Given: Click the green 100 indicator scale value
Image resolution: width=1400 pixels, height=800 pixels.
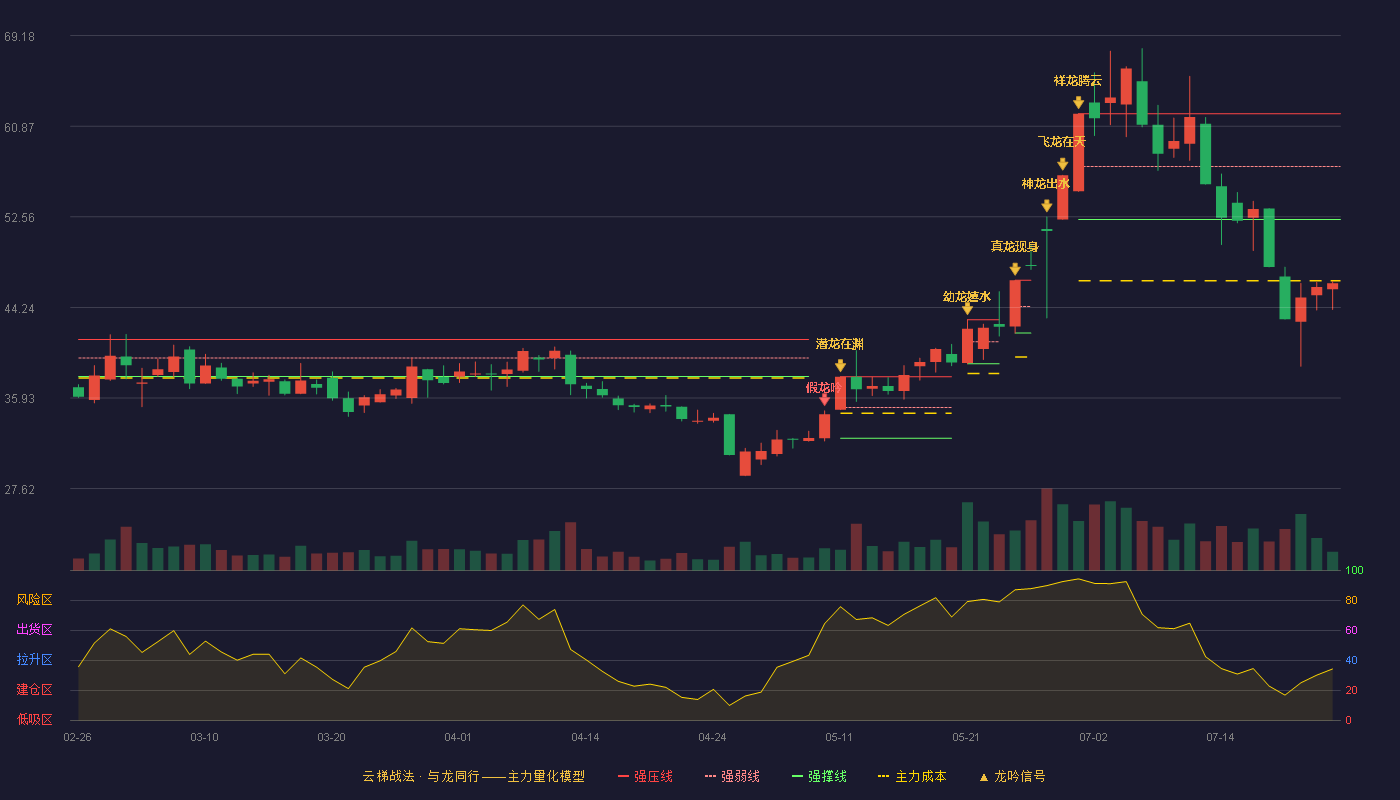Looking at the screenshot, I should coord(1354,570).
